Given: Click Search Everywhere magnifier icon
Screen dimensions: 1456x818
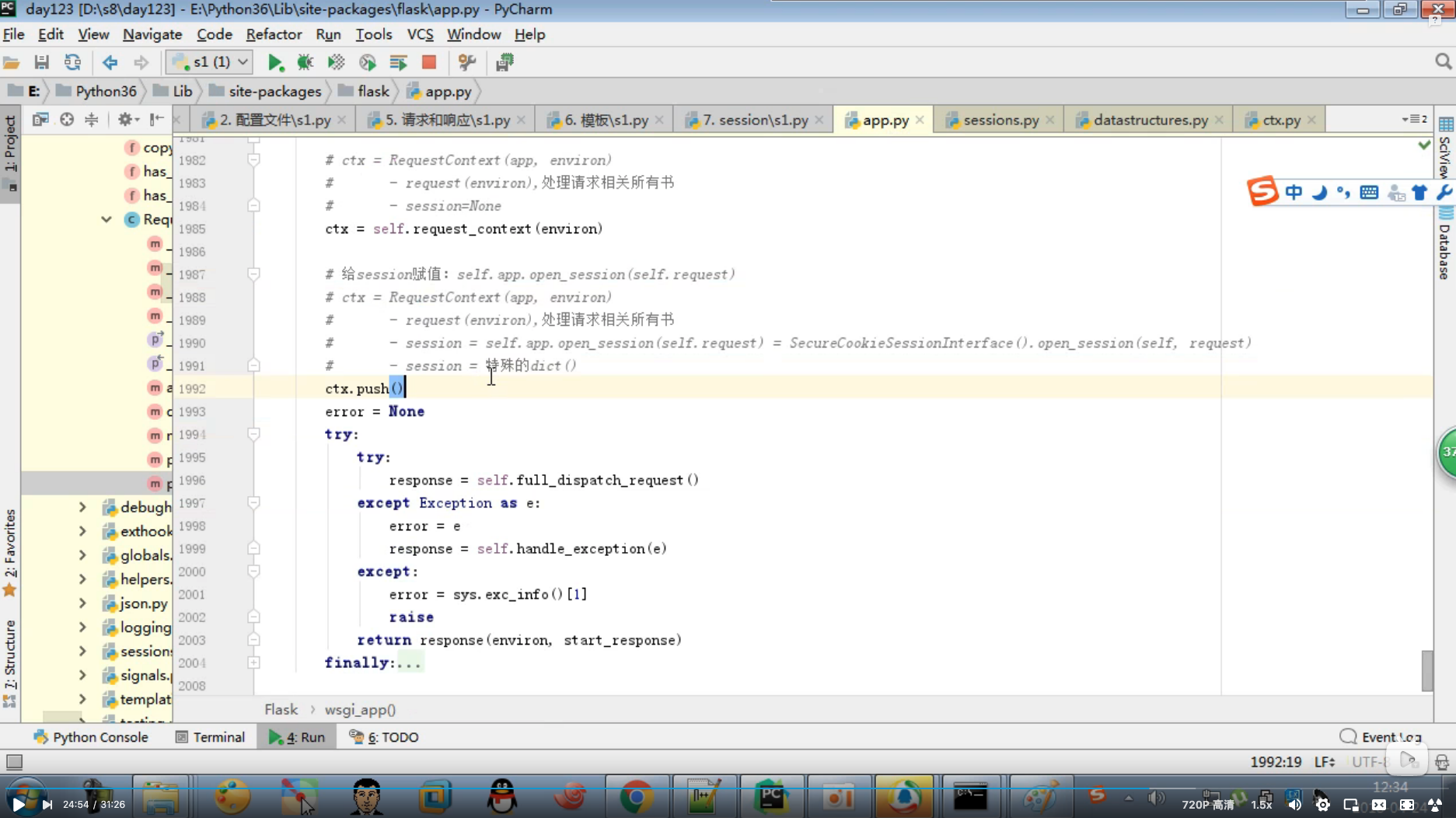Looking at the screenshot, I should coord(1443,62).
